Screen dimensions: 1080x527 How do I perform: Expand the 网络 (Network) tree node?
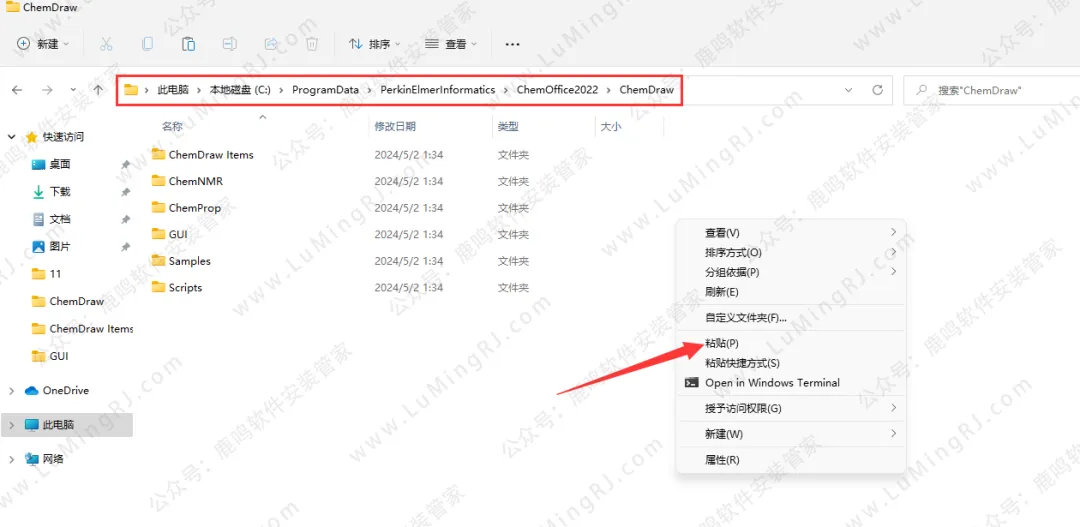point(11,459)
